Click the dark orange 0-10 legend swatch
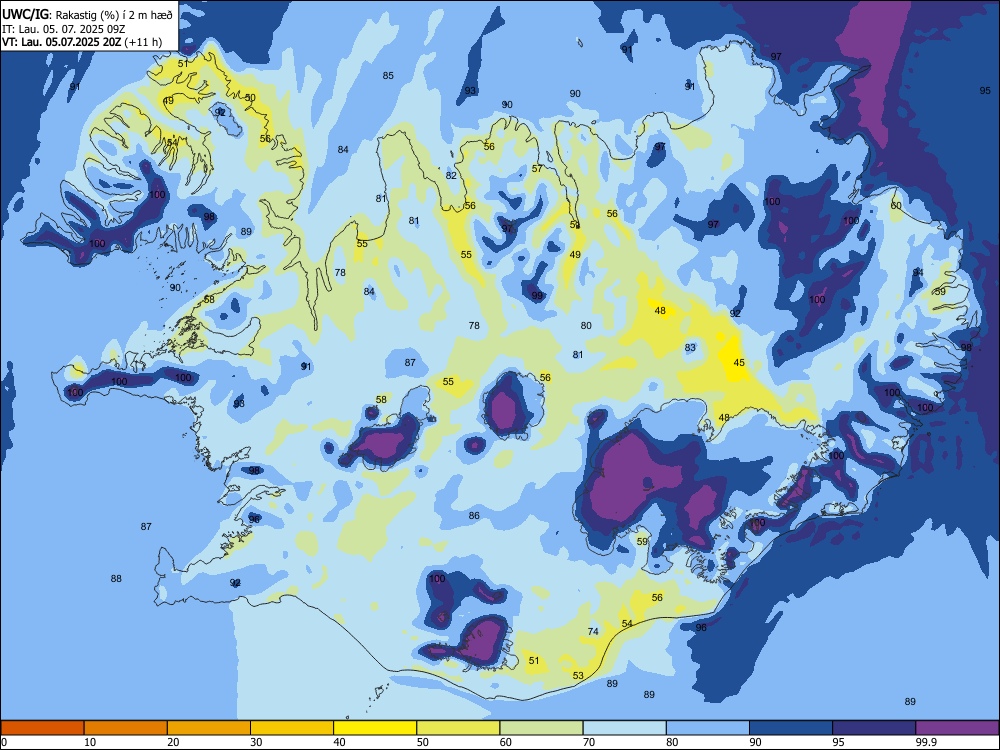 click(42, 728)
